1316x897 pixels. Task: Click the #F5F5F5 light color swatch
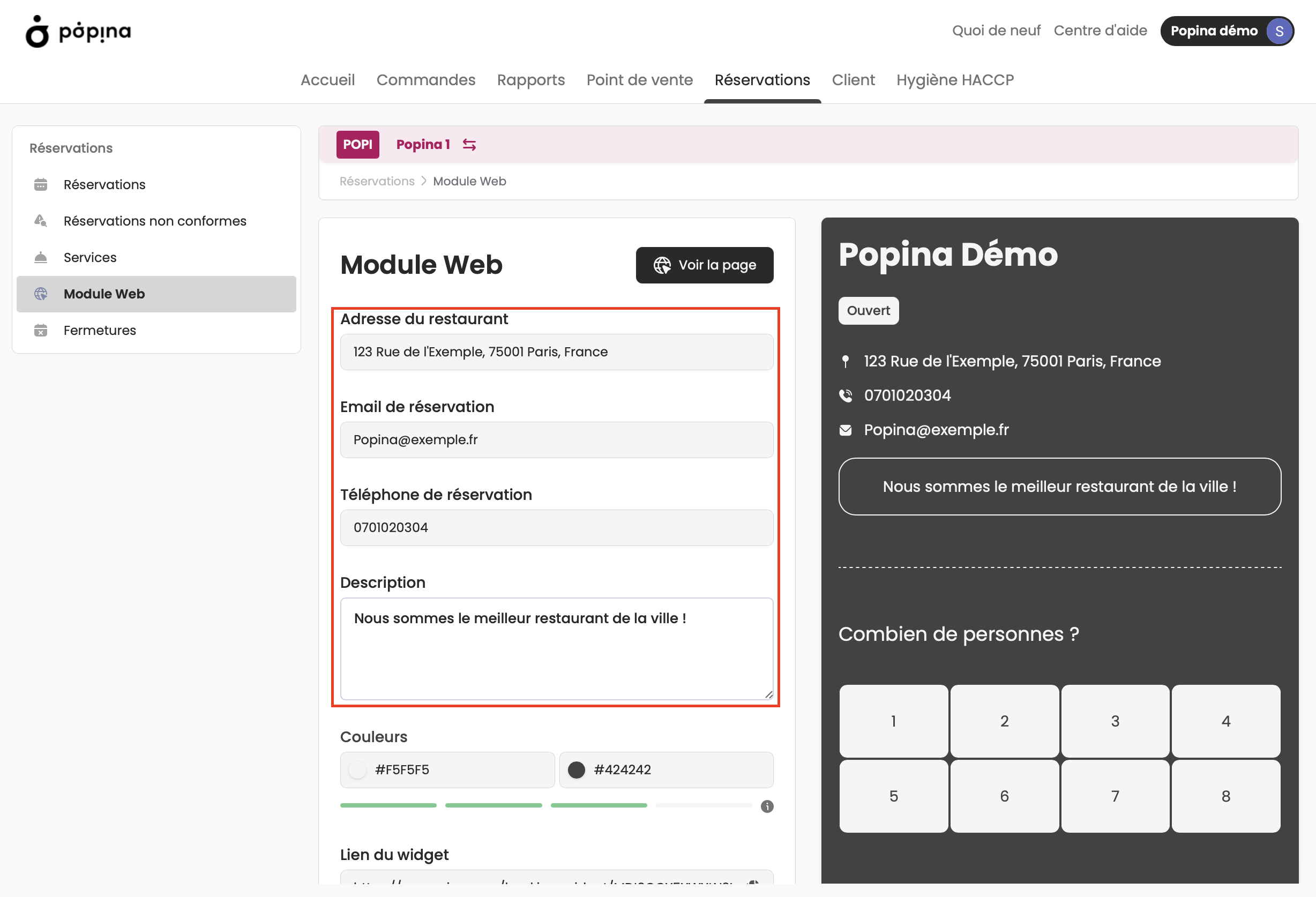point(357,770)
